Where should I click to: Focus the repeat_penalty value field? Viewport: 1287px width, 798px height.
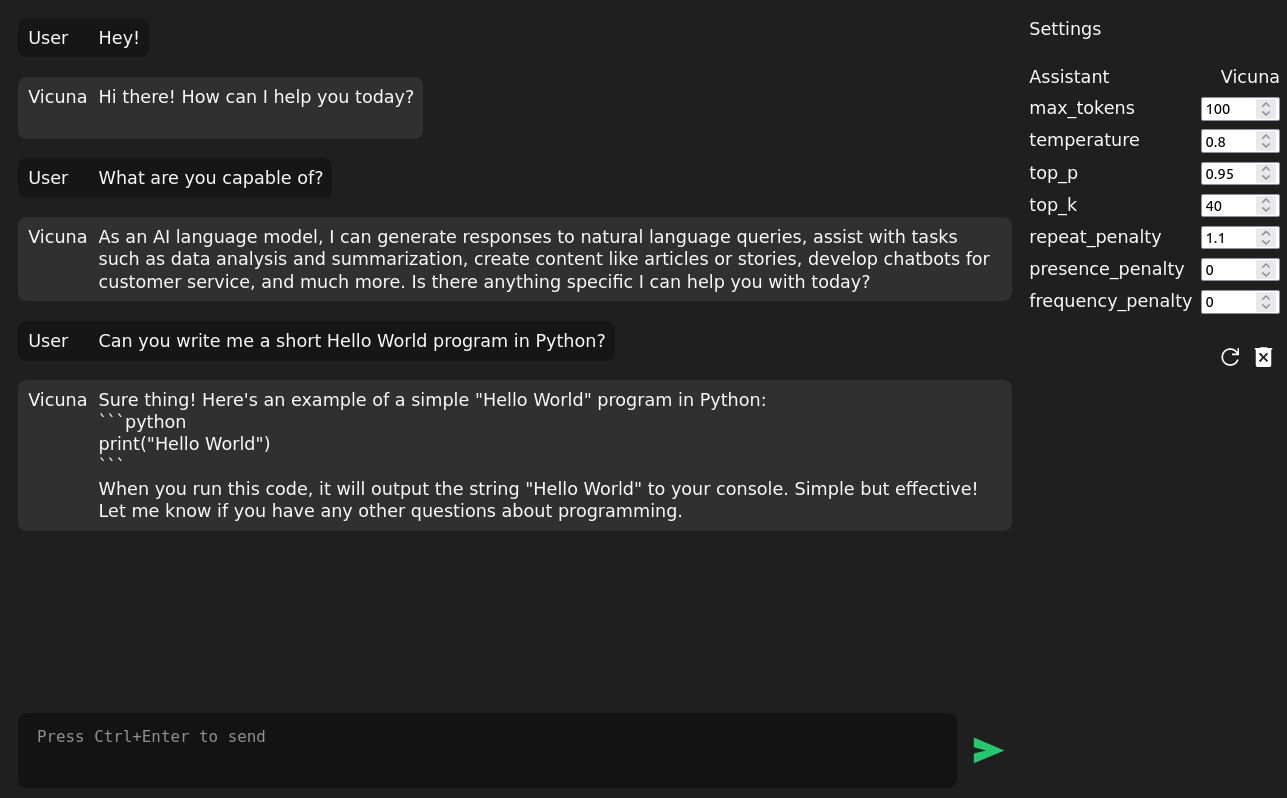1229,237
